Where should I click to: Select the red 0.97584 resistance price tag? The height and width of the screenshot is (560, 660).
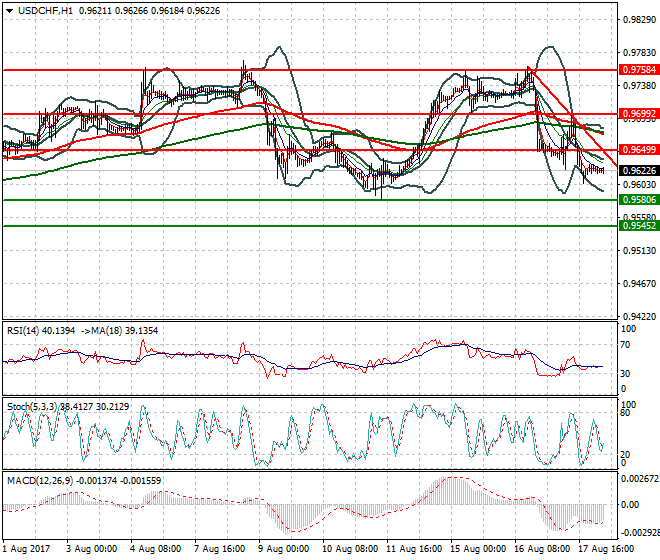coord(638,70)
